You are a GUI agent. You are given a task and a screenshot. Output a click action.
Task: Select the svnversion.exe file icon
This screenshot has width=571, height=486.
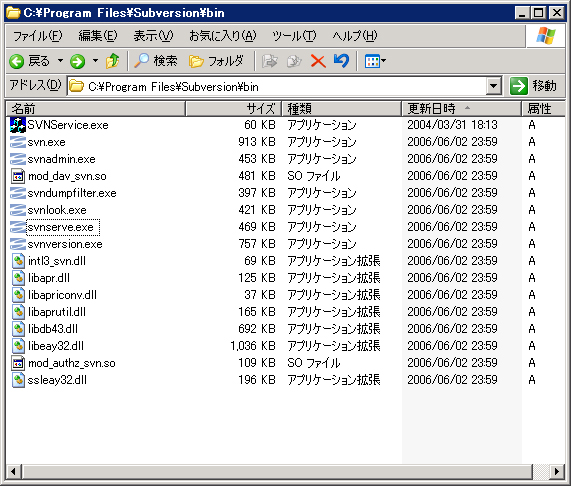tap(17, 244)
